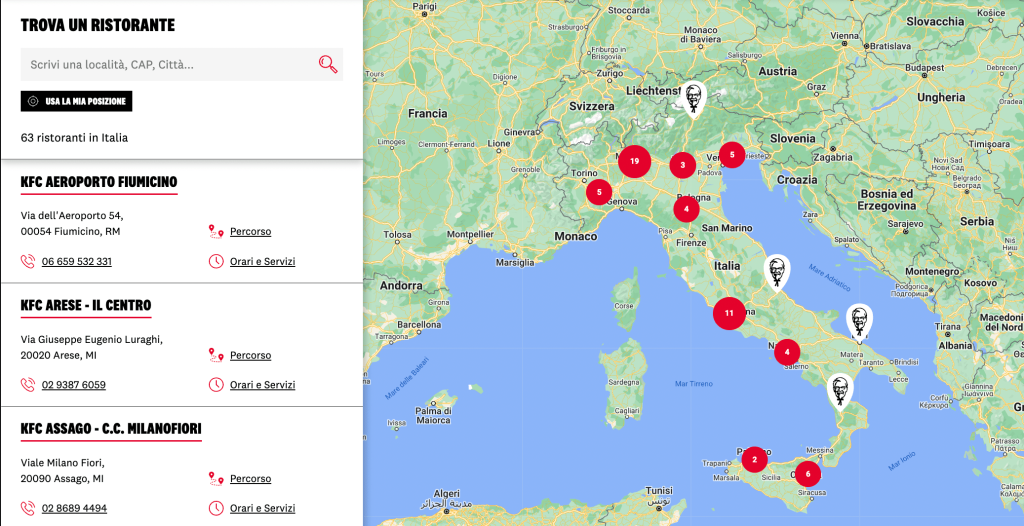Click clock icon for Aeroporto Fiumicino hours
The width and height of the screenshot is (1024, 526).
coord(216,261)
